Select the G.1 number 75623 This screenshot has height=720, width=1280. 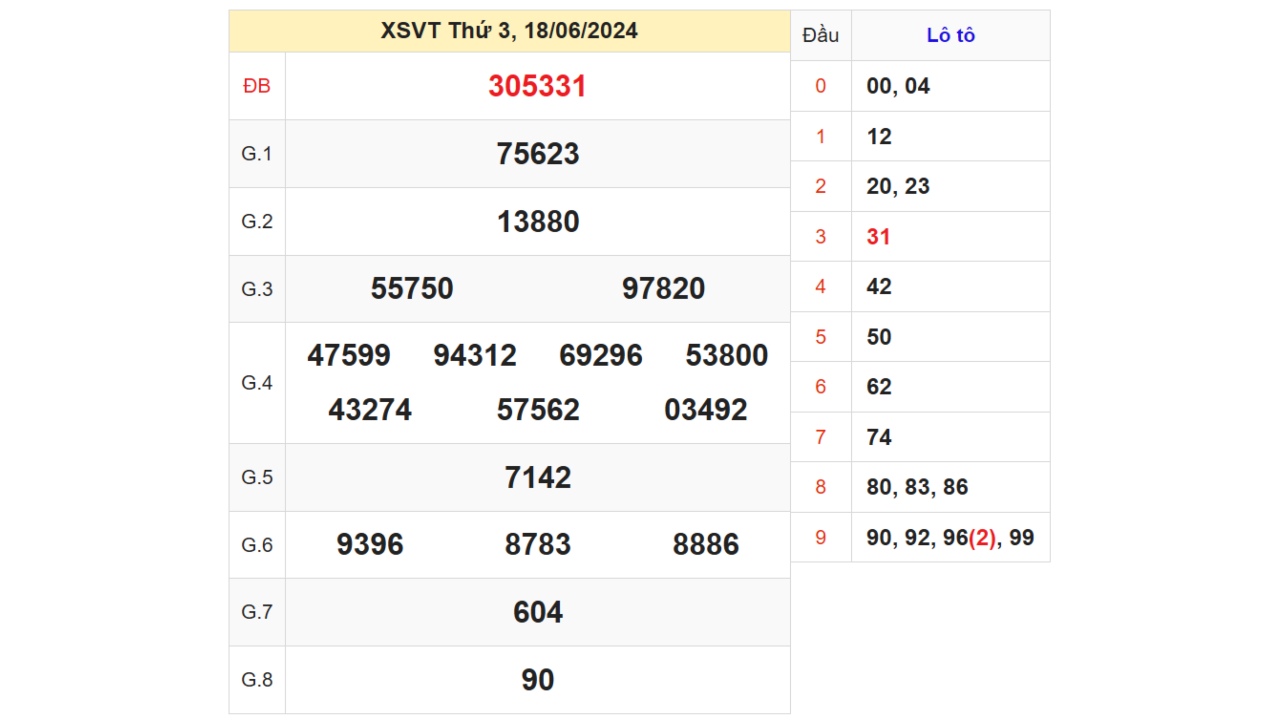coord(538,154)
